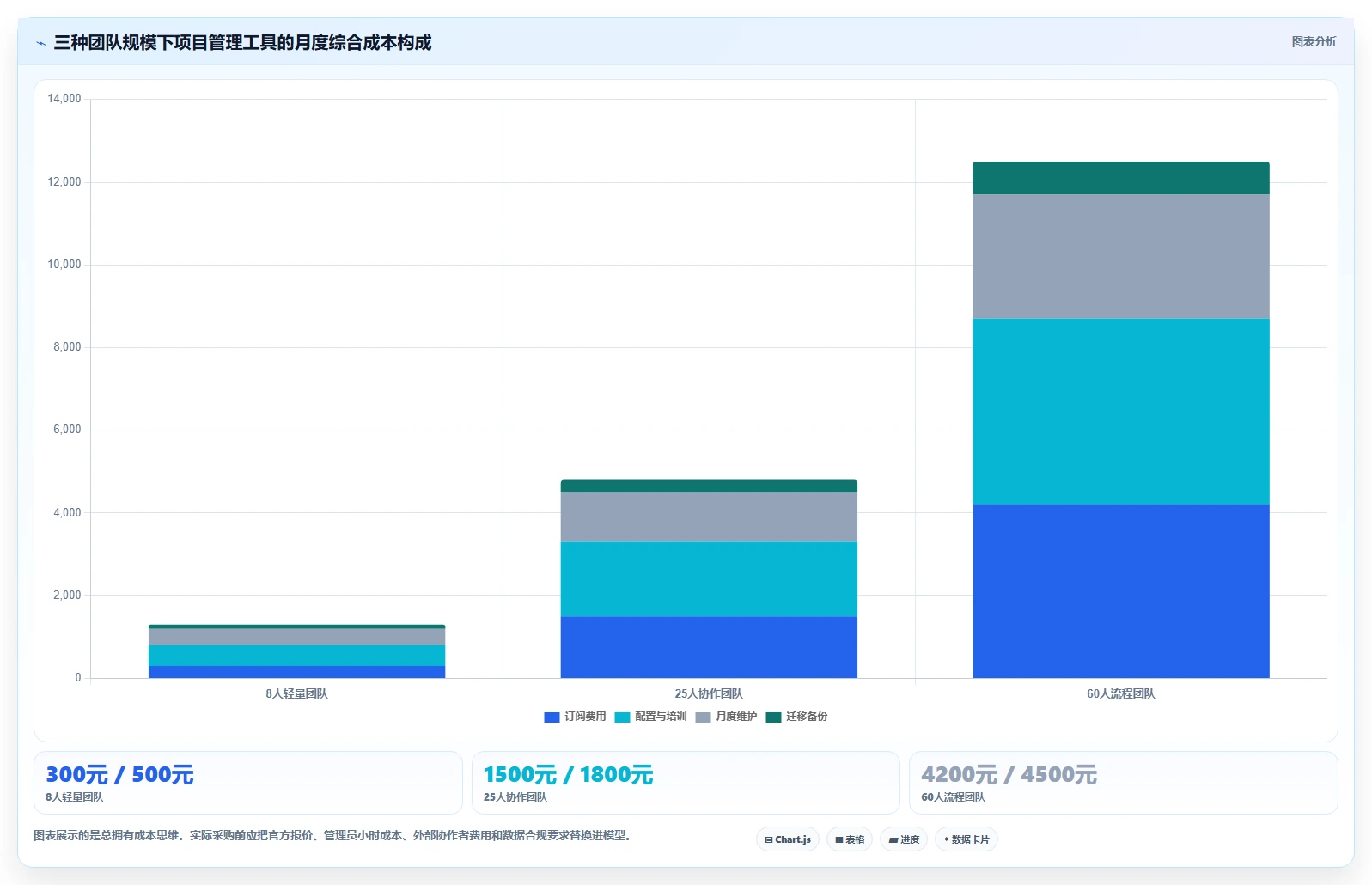Toggle the 迁移备份 legend item

pyautogui.click(x=796, y=717)
